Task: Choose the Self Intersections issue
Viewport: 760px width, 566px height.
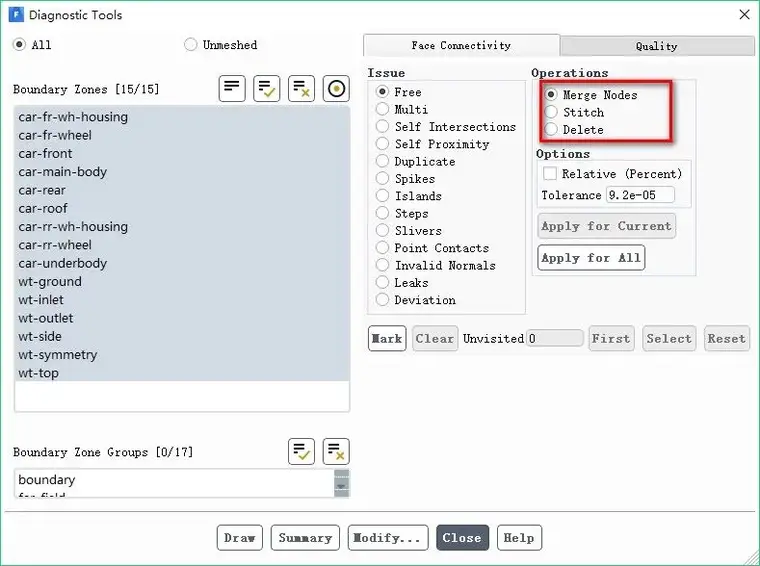Action: [x=382, y=126]
